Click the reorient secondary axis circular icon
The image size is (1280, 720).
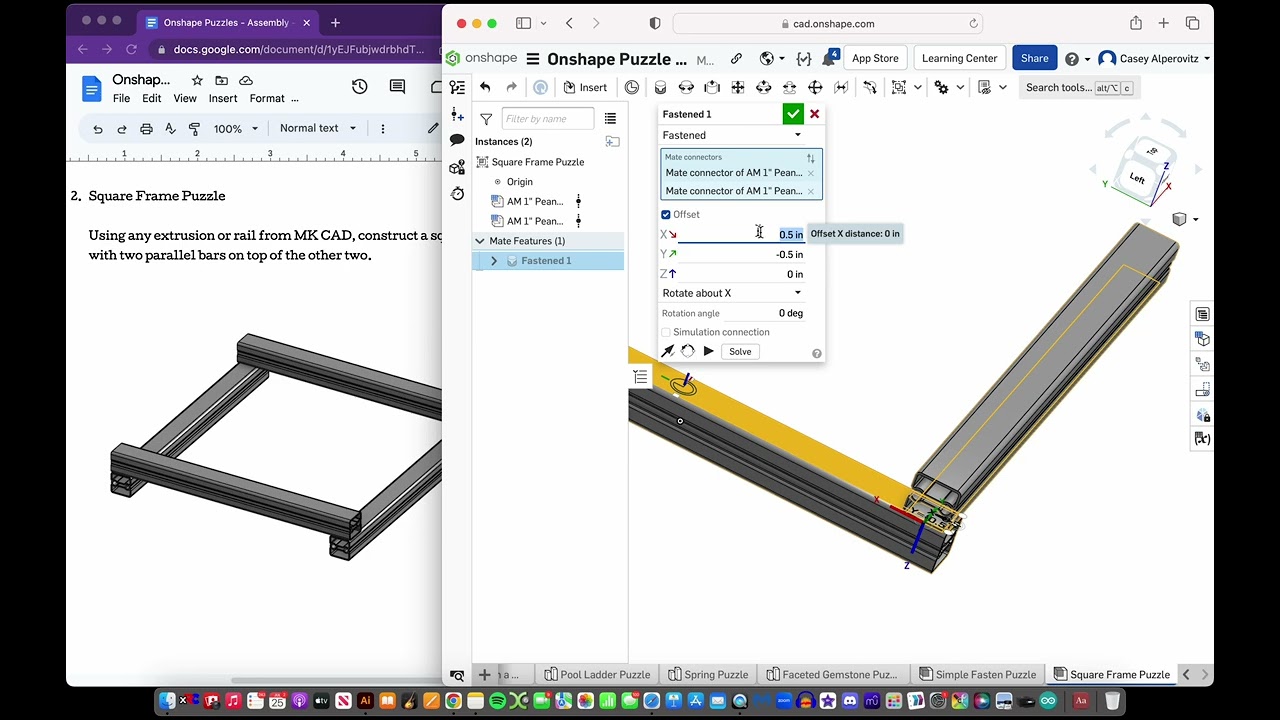click(688, 351)
